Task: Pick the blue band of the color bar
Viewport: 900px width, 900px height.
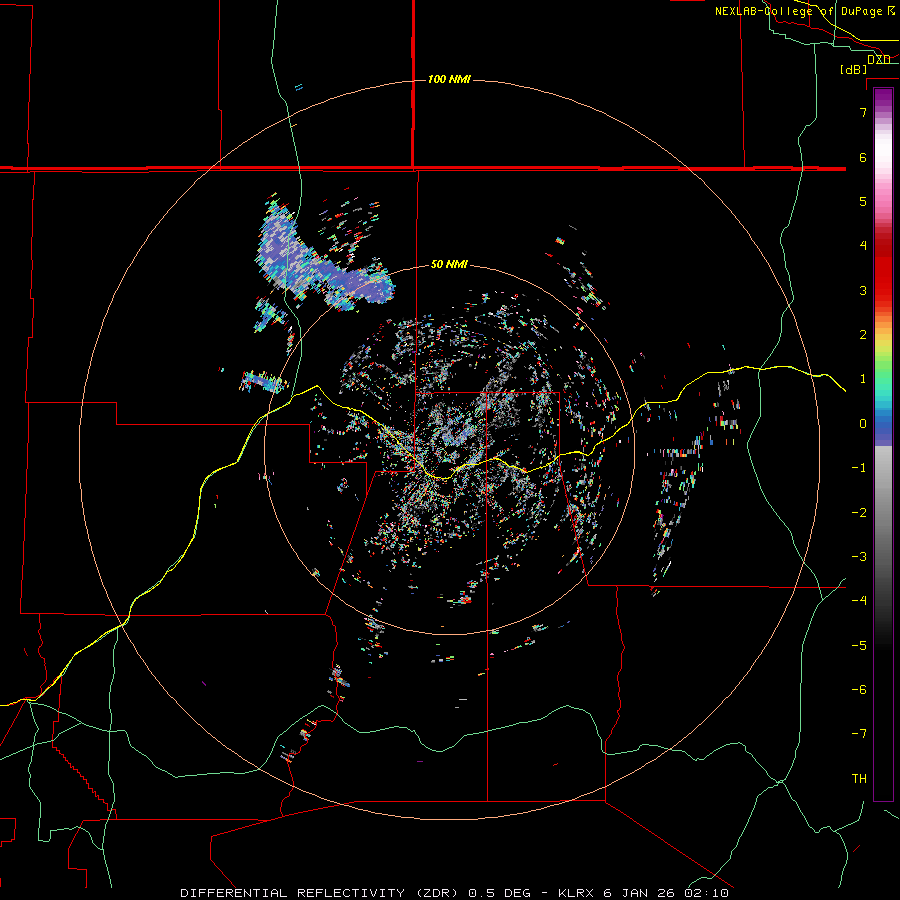Action: coord(883,428)
